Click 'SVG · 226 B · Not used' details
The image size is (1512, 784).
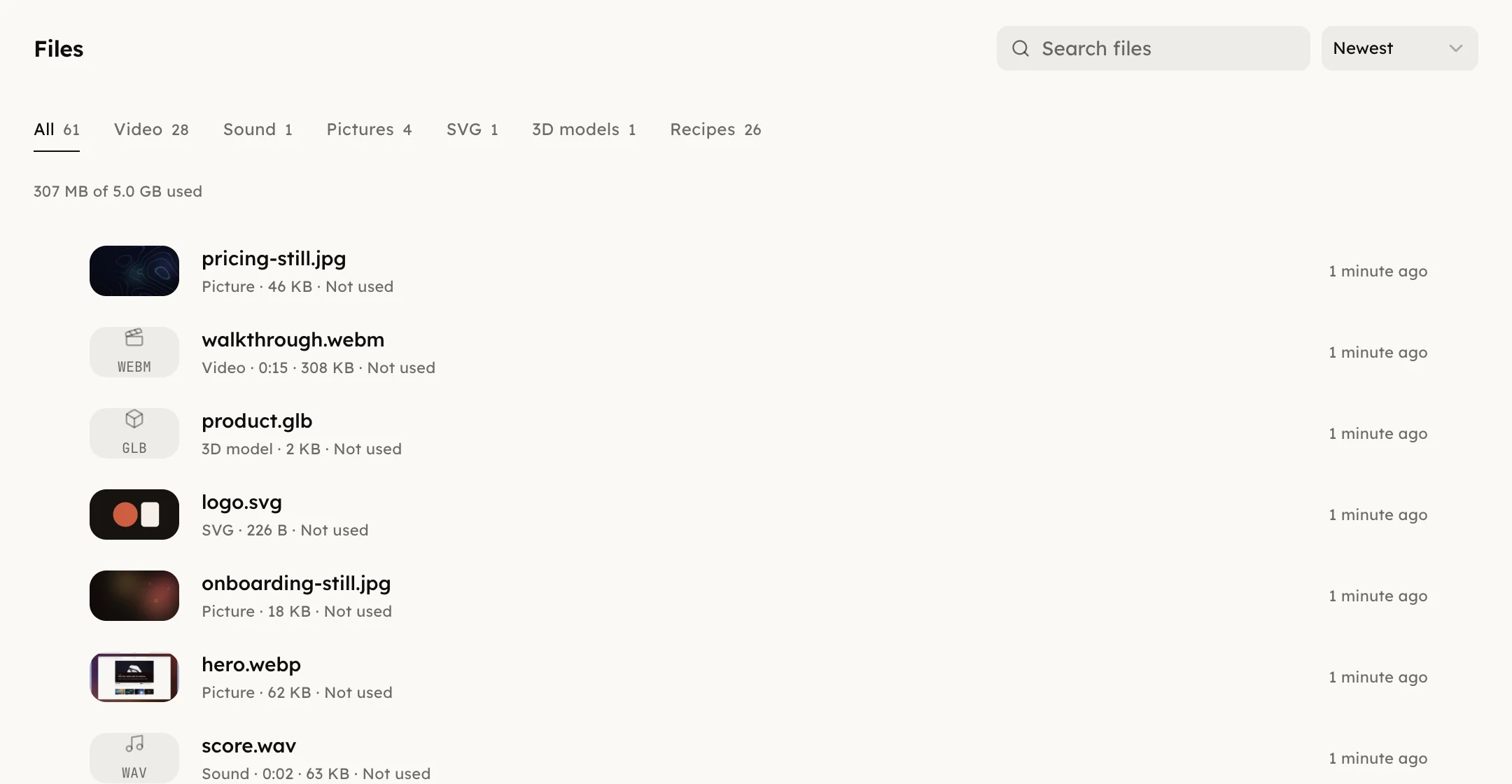point(285,530)
